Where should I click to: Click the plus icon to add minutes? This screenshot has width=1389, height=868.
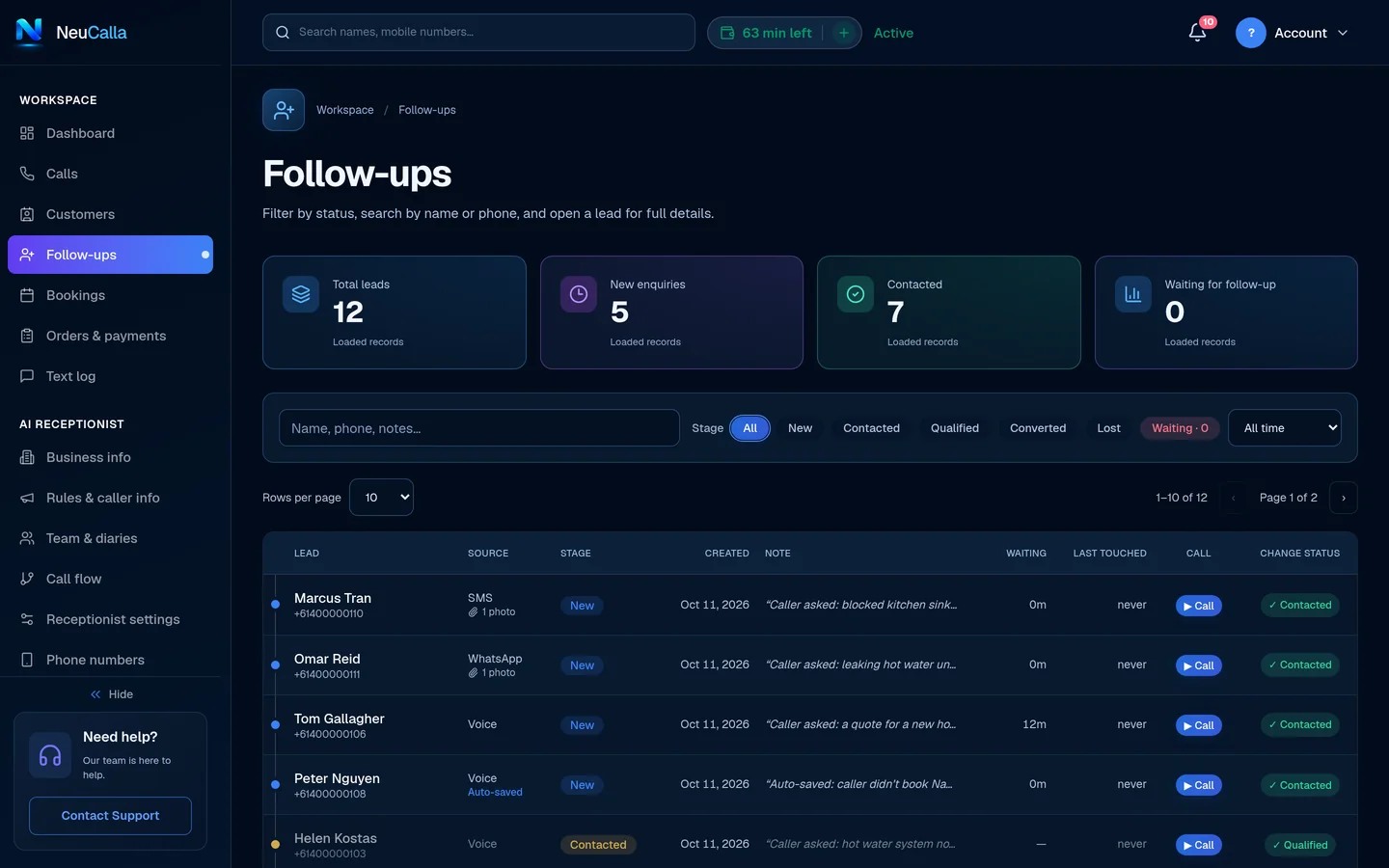[844, 33]
